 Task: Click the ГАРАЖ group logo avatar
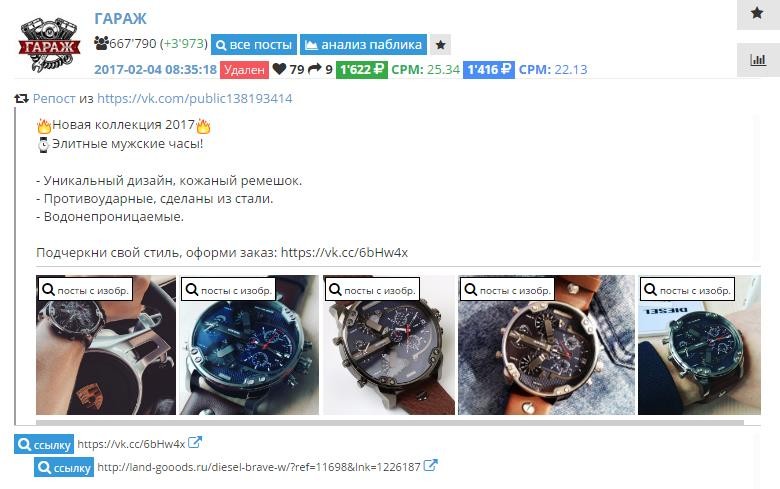(x=49, y=45)
